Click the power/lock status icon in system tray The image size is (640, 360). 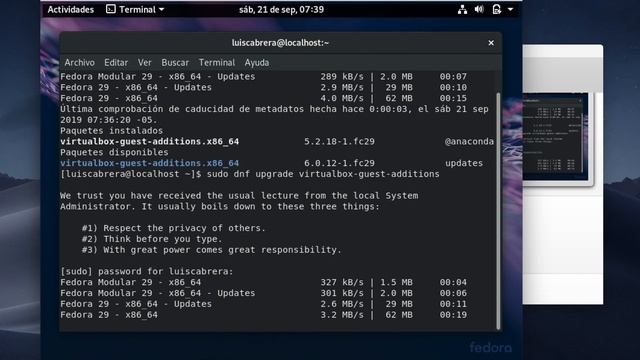pyautogui.click(x=496, y=9)
